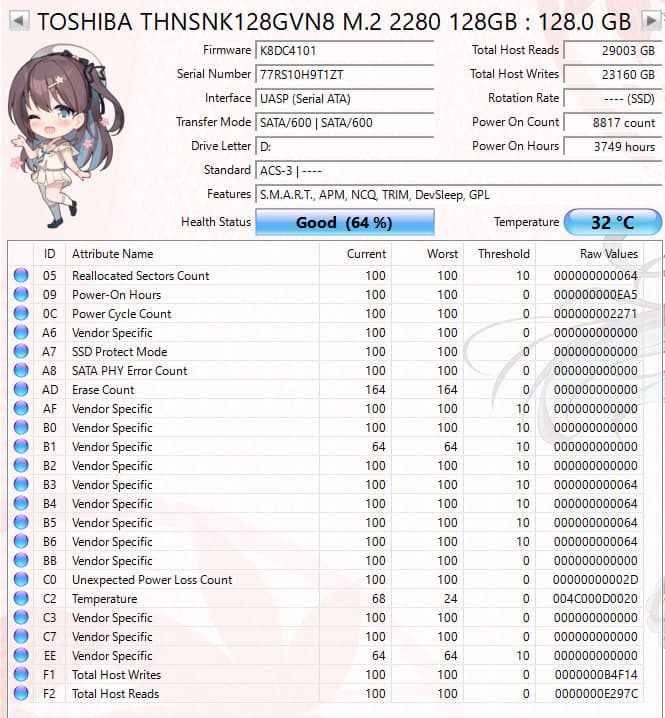665x718 pixels.
Task: Click raw value 00000000002D
Action: coord(595,580)
